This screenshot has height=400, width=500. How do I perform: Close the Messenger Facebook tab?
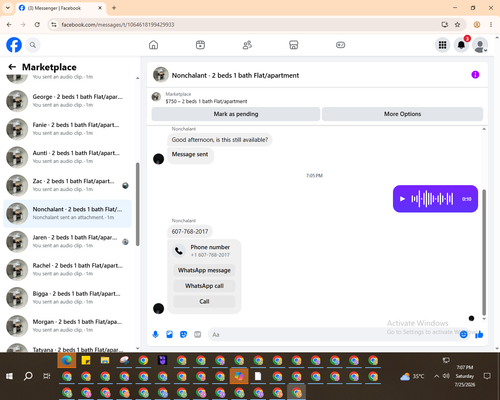point(100,8)
